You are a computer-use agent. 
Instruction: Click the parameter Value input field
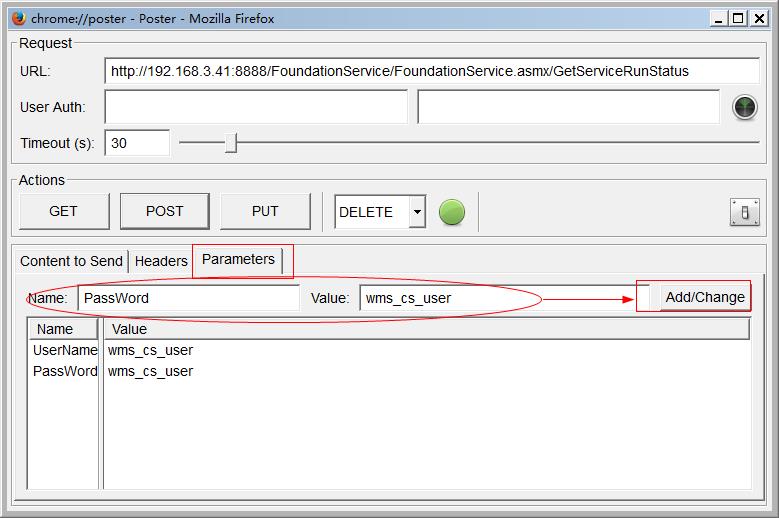coord(504,298)
